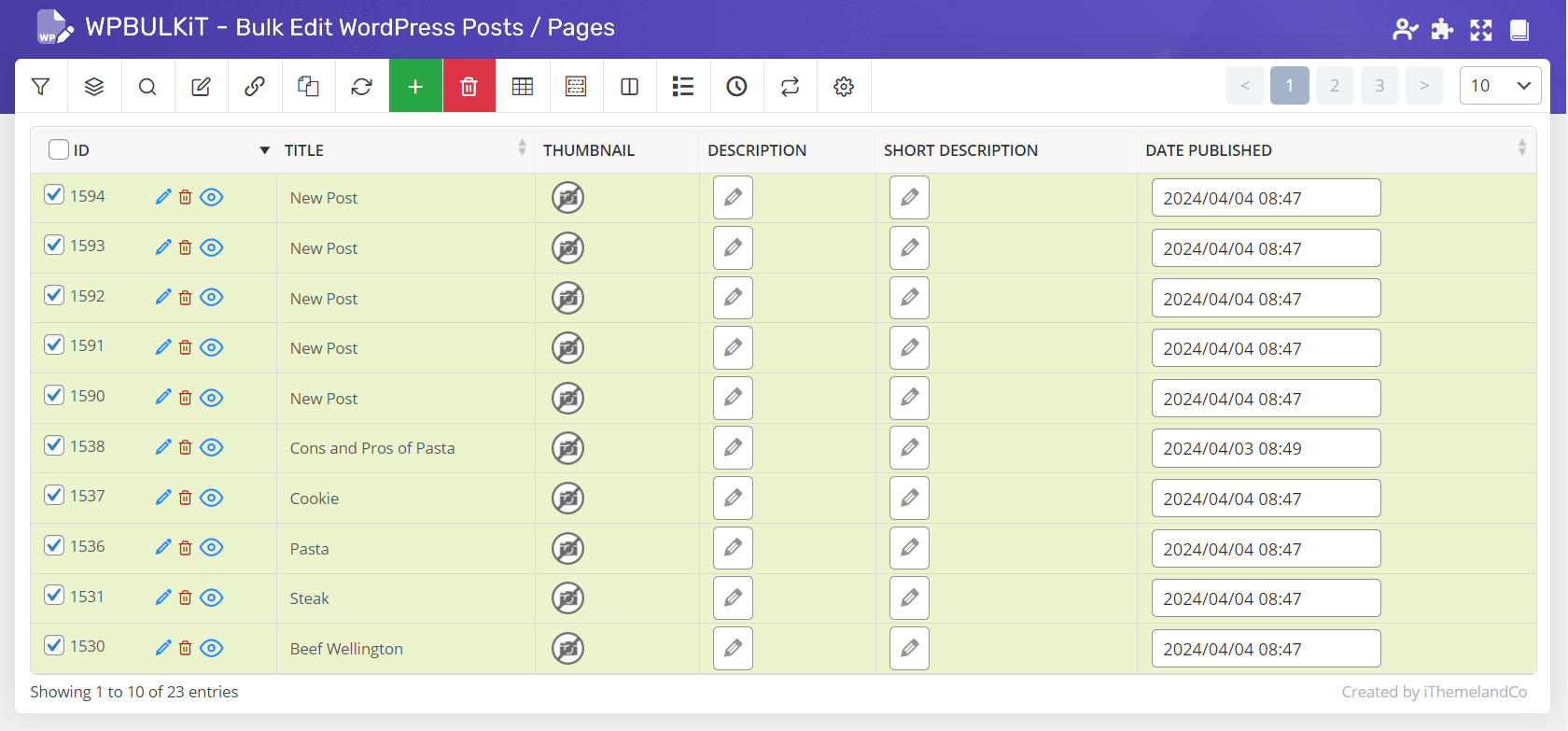1568x731 pixels.
Task: Click the date published field for Cookie
Action: (1266, 499)
